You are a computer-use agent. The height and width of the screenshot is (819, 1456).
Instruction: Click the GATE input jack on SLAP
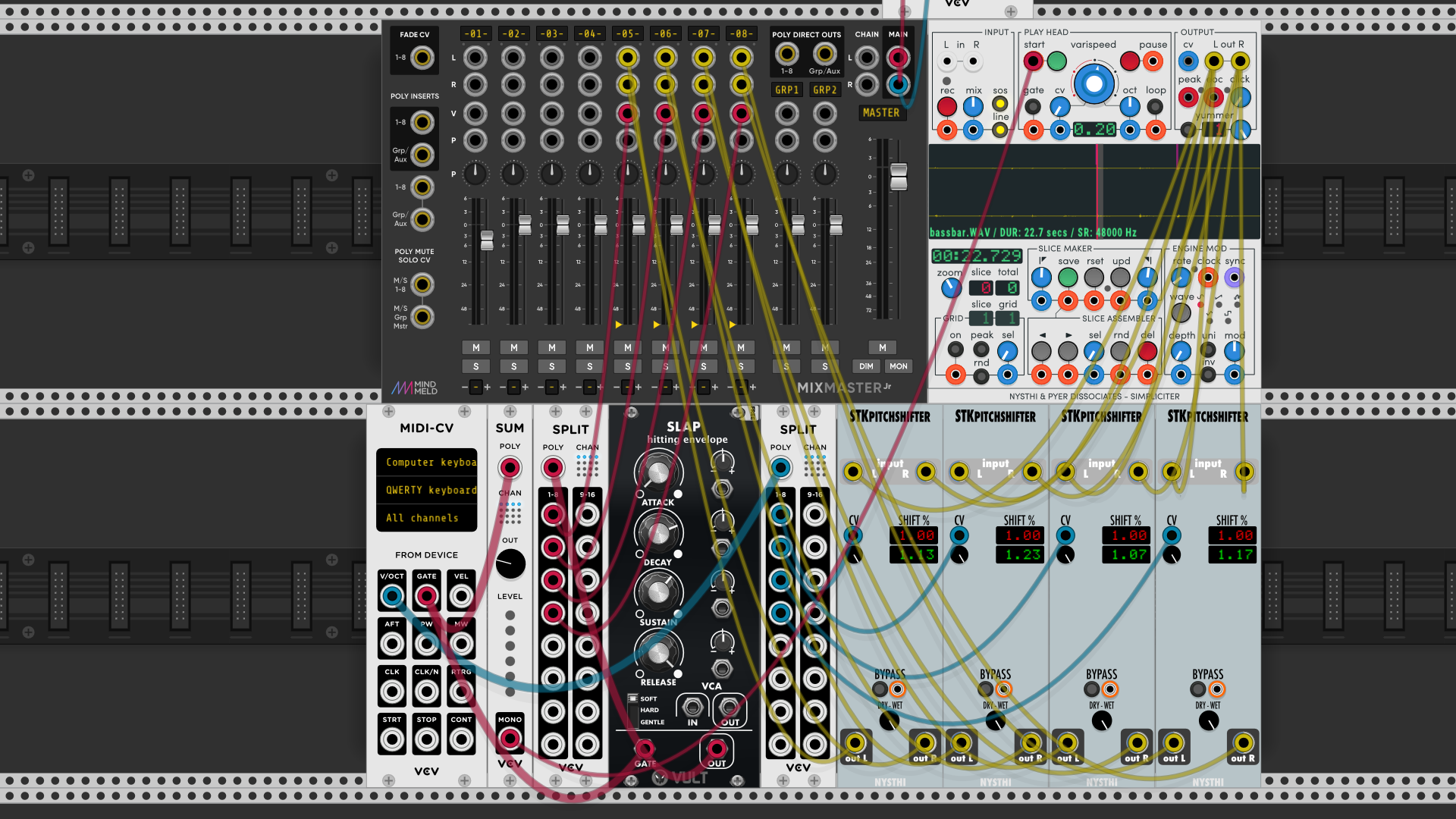(645, 749)
